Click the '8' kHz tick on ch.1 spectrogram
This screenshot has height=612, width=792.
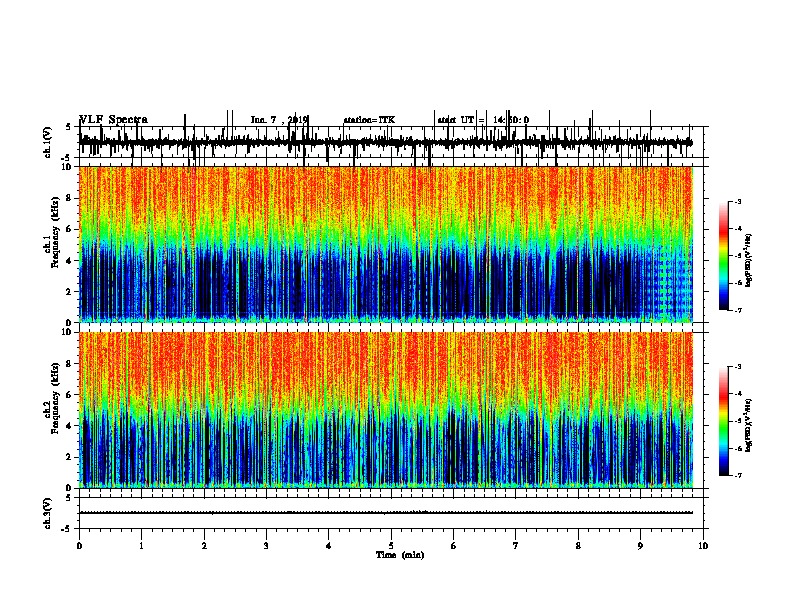coord(70,198)
